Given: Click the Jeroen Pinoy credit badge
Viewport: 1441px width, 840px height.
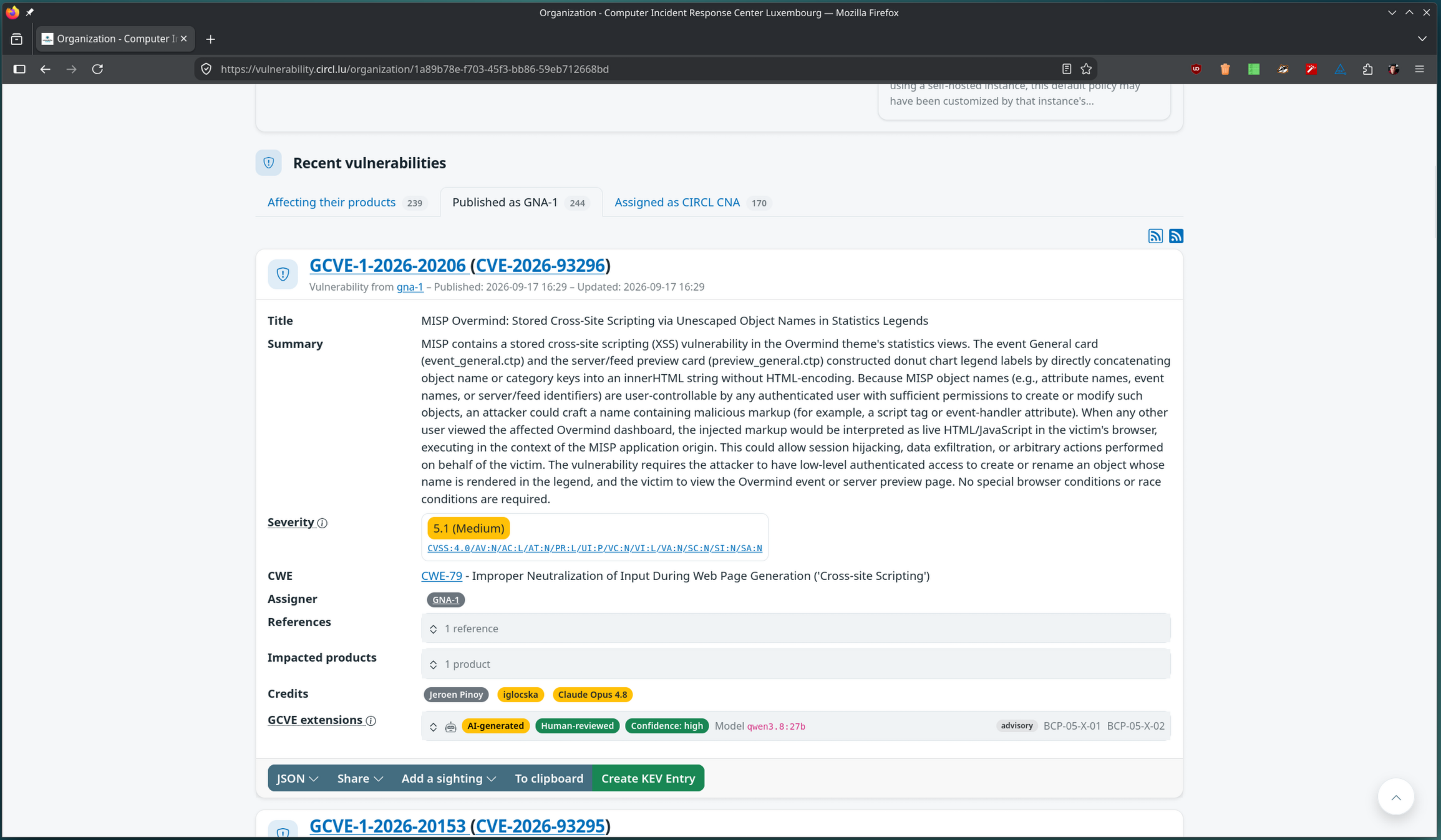Looking at the screenshot, I should pos(456,695).
